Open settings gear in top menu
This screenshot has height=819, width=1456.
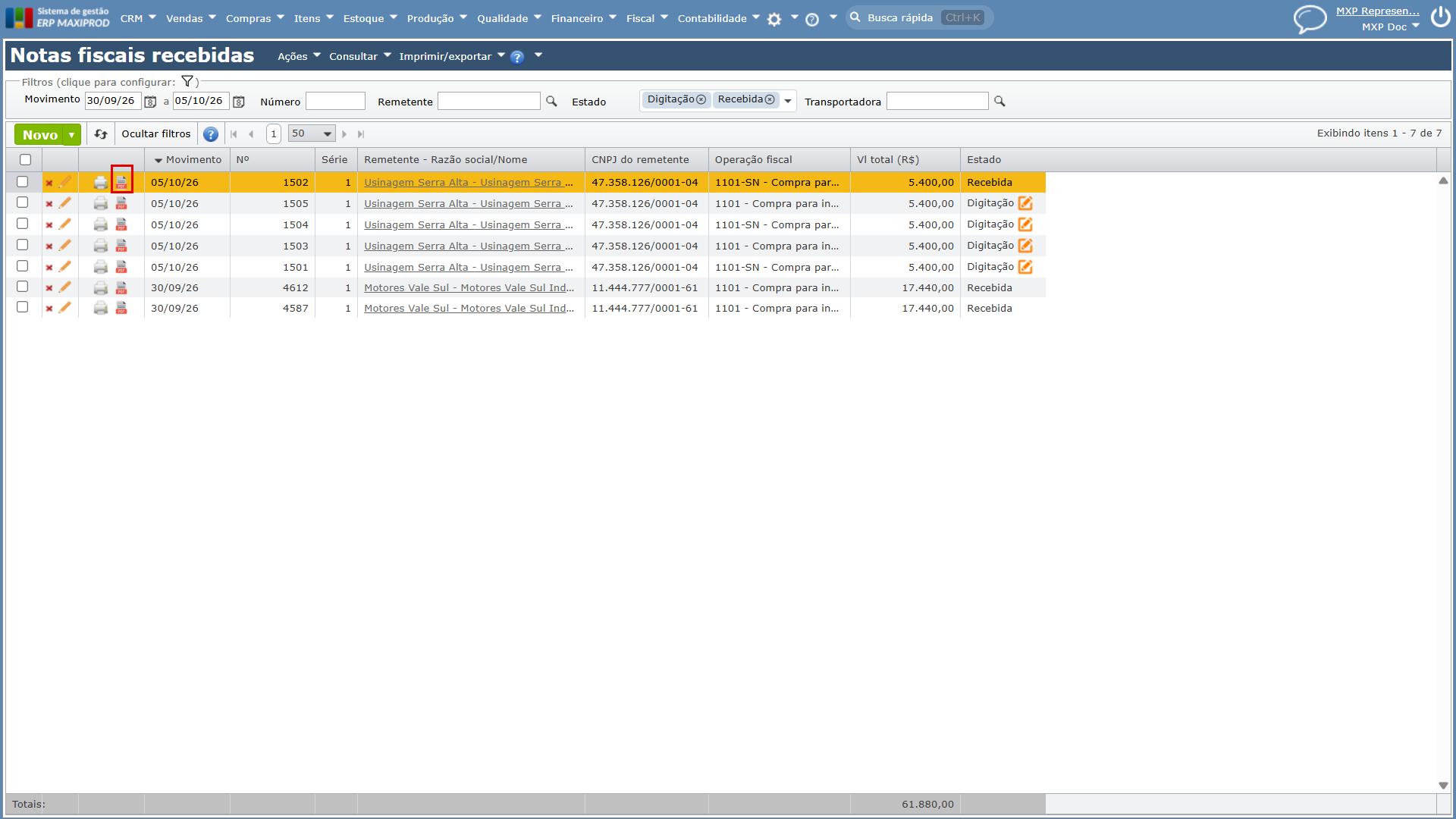[x=774, y=20]
